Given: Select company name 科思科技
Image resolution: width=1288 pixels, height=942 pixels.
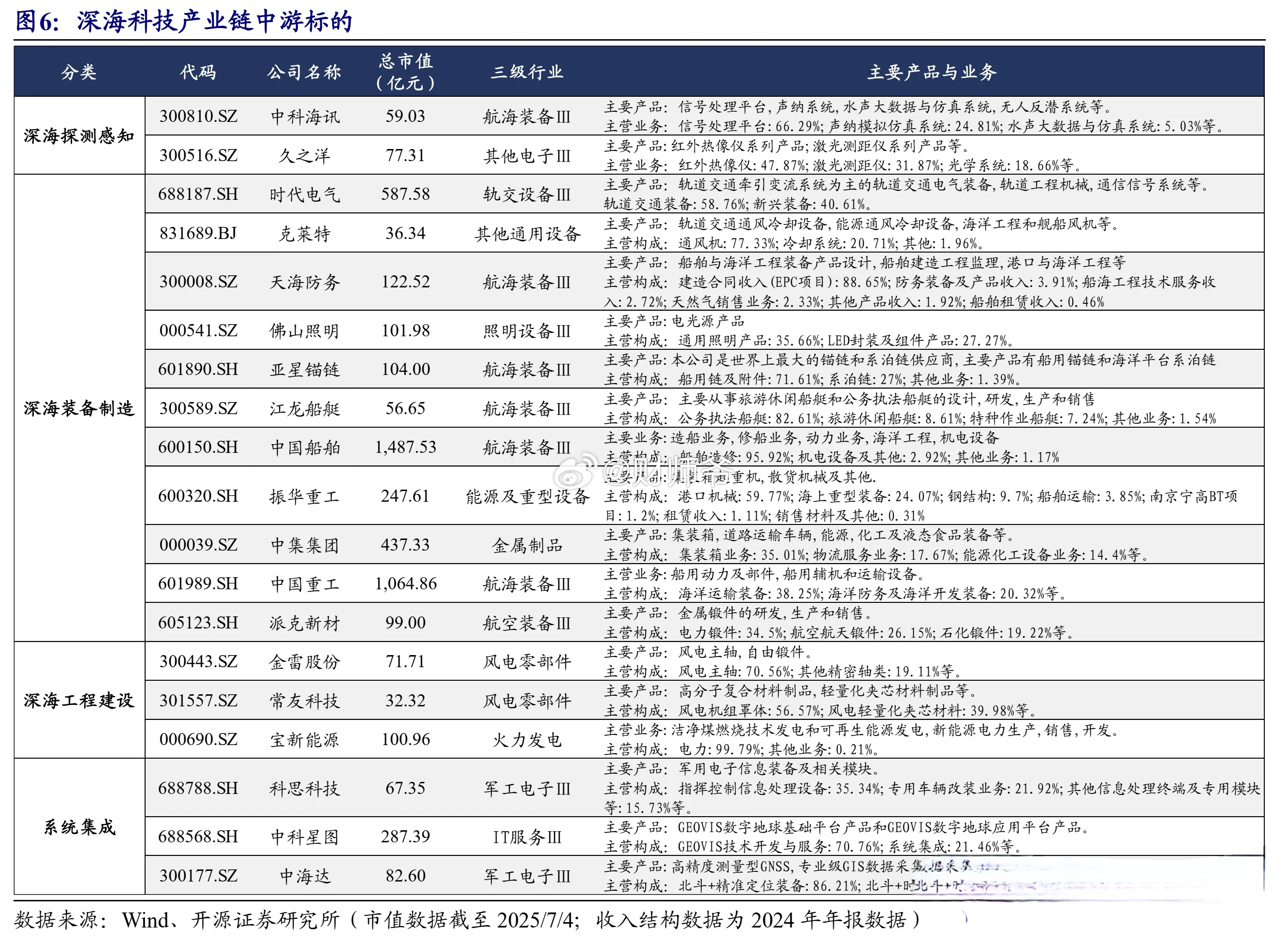Looking at the screenshot, I should 305,789.
